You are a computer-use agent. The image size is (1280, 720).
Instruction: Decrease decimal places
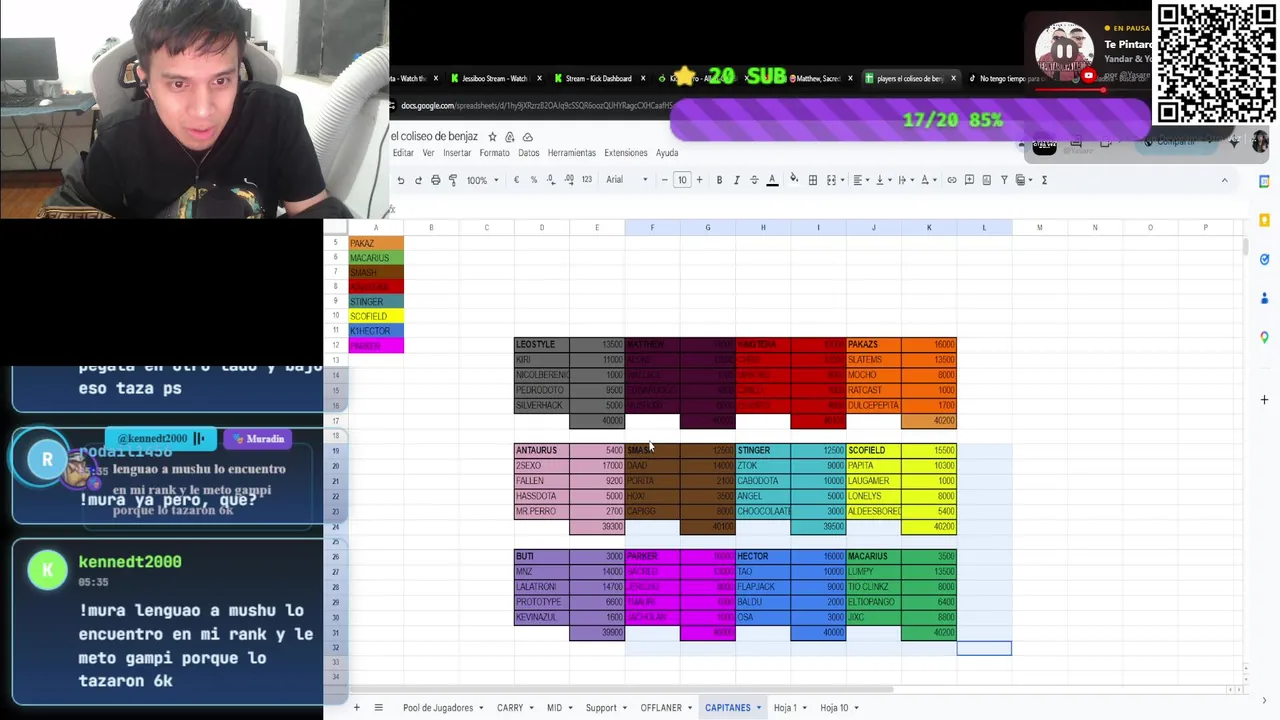[x=551, y=180]
